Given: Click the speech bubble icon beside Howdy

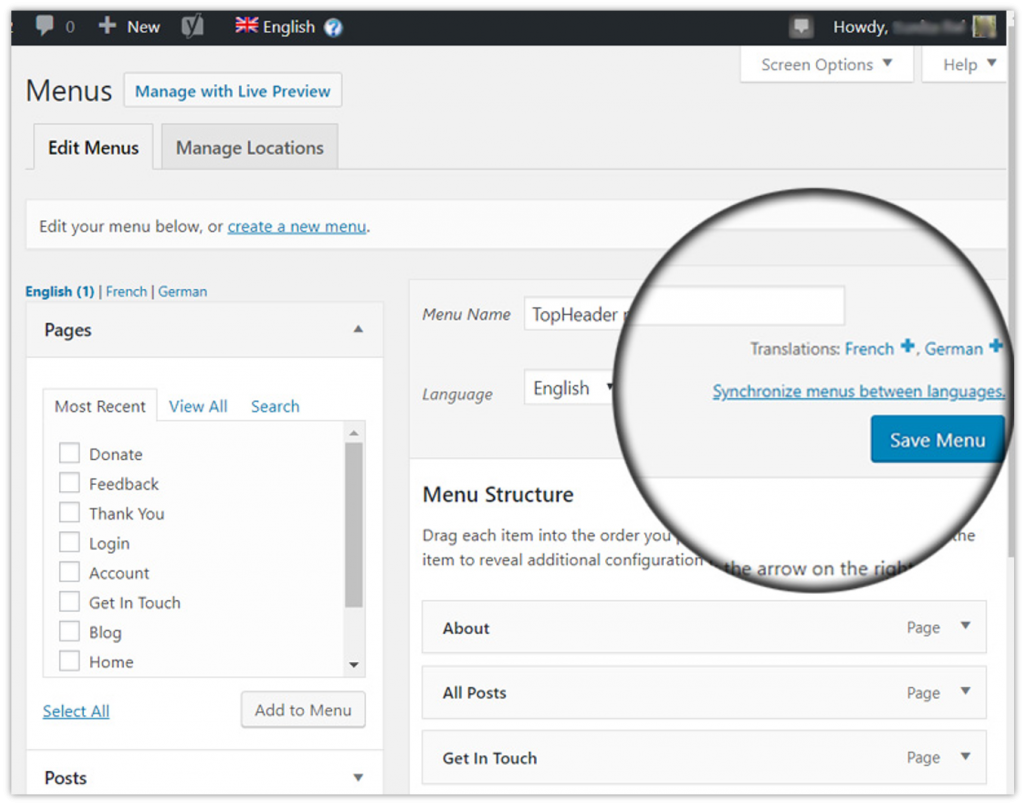Looking at the screenshot, I should 801,25.
